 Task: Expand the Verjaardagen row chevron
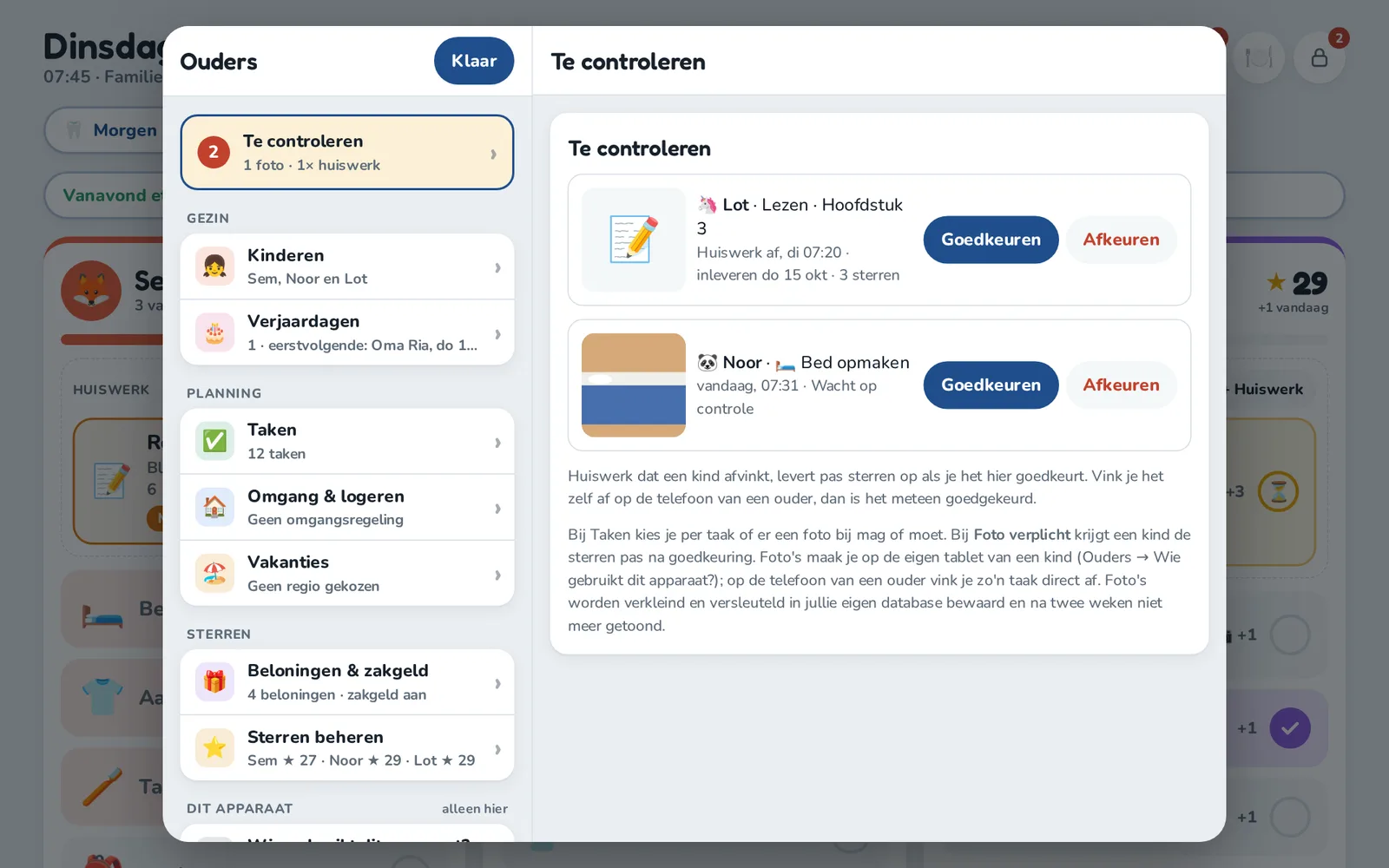[497, 334]
